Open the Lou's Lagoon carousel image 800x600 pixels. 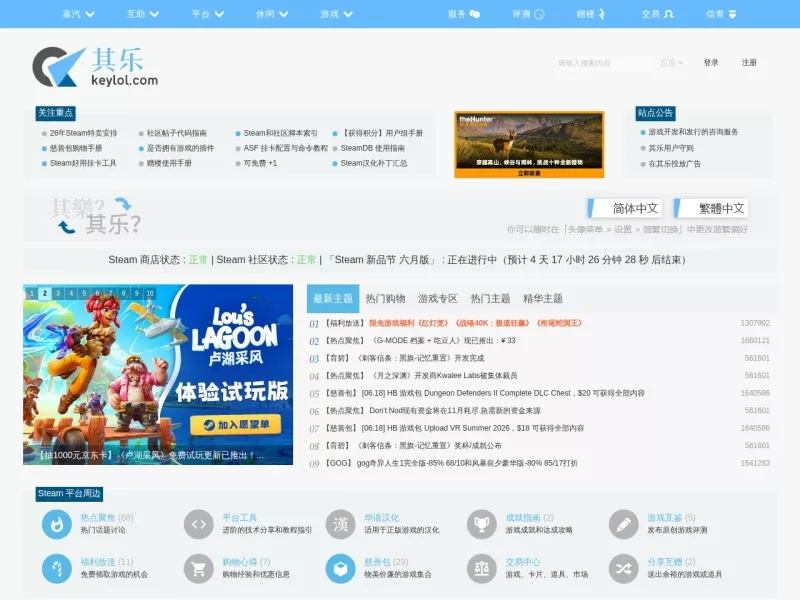[x=158, y=374]
